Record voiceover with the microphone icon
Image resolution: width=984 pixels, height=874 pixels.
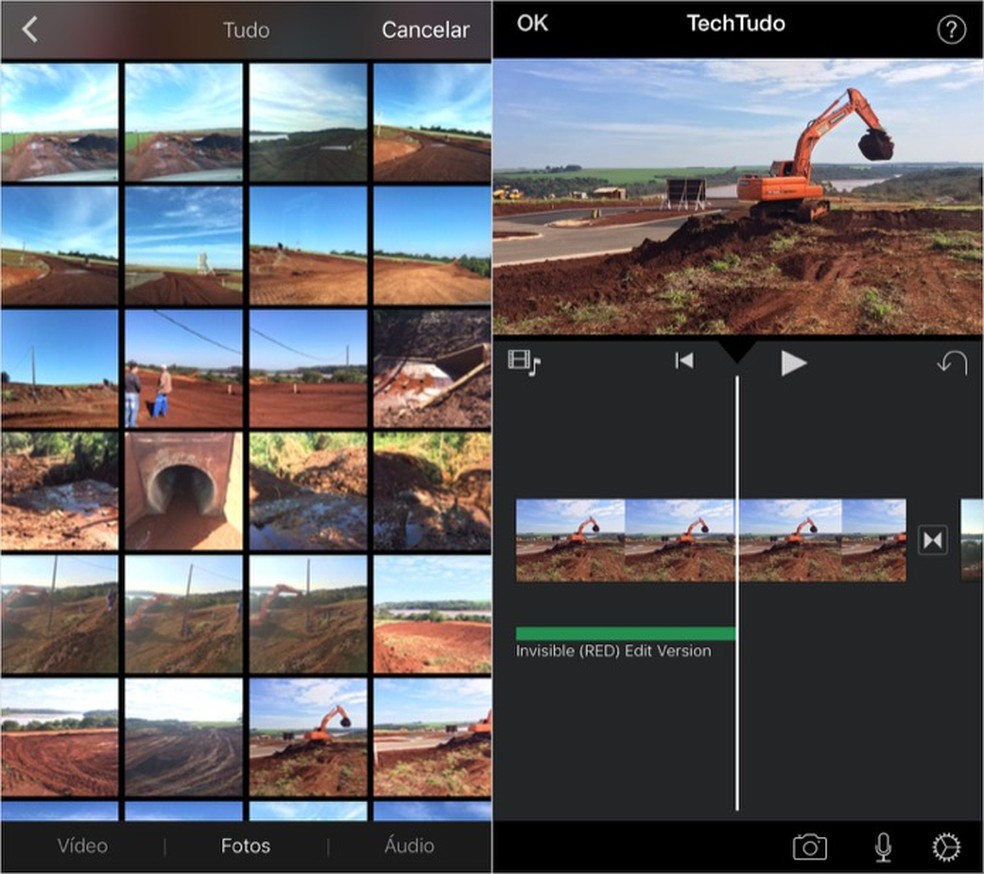[883, 847]
